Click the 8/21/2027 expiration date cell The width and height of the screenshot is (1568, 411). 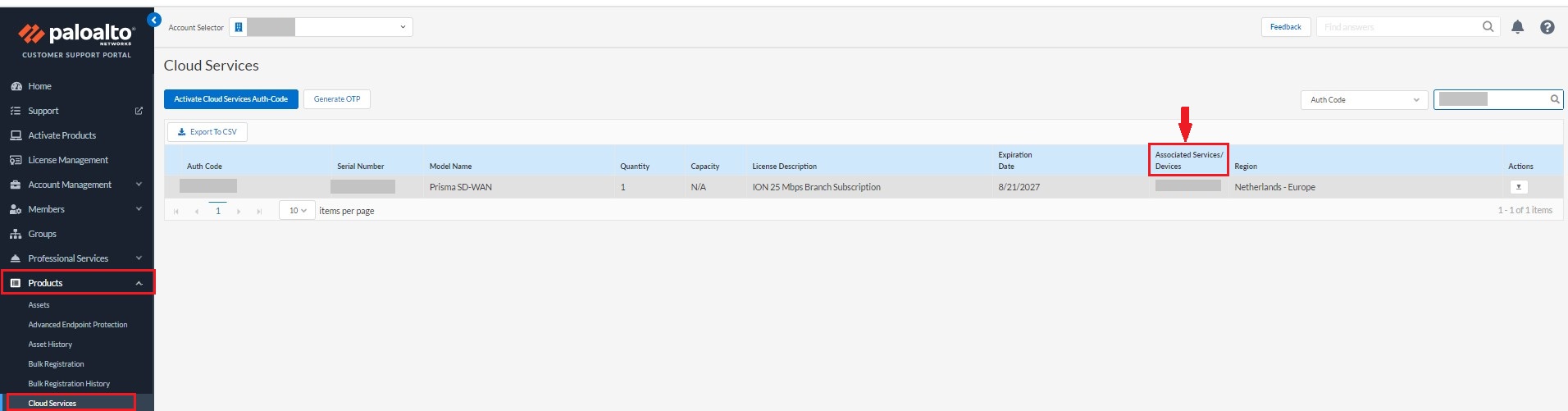tap(1019, 187)
